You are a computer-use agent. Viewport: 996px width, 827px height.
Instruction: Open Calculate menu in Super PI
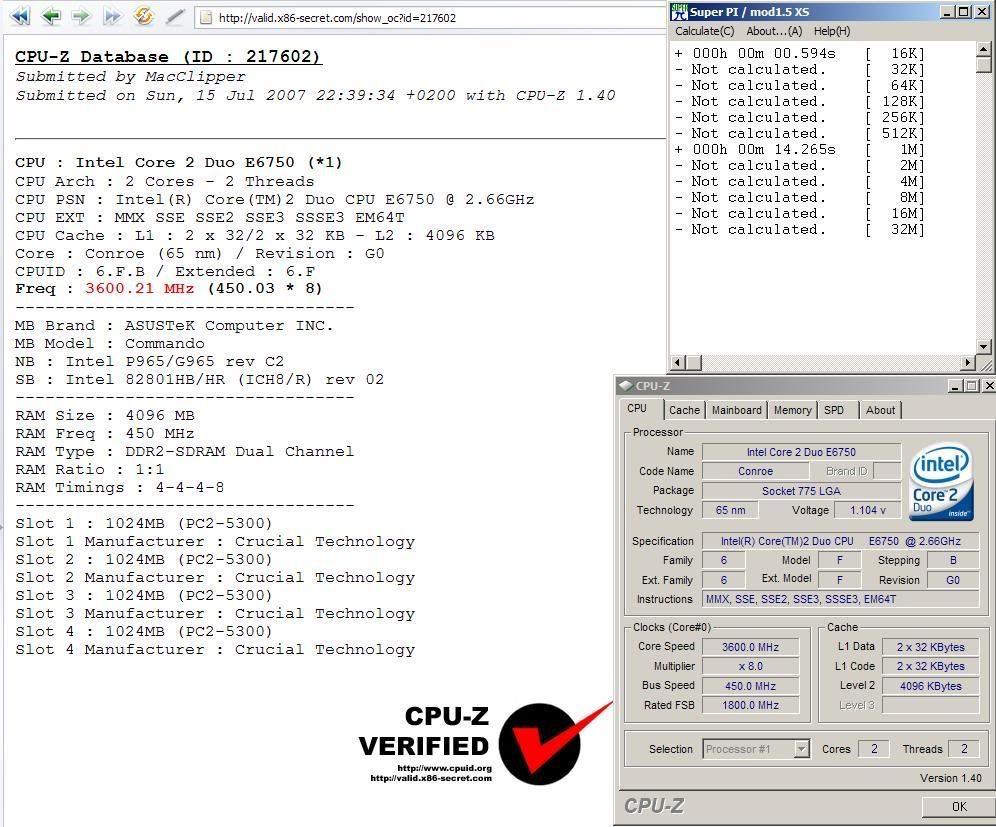(704, 31)
